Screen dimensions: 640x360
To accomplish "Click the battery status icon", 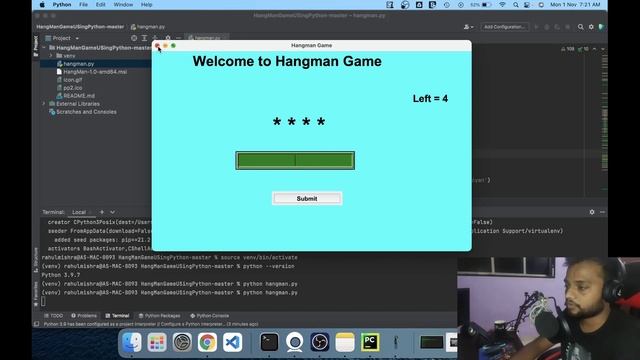I will pyautogui.click(x=486, y=4).
